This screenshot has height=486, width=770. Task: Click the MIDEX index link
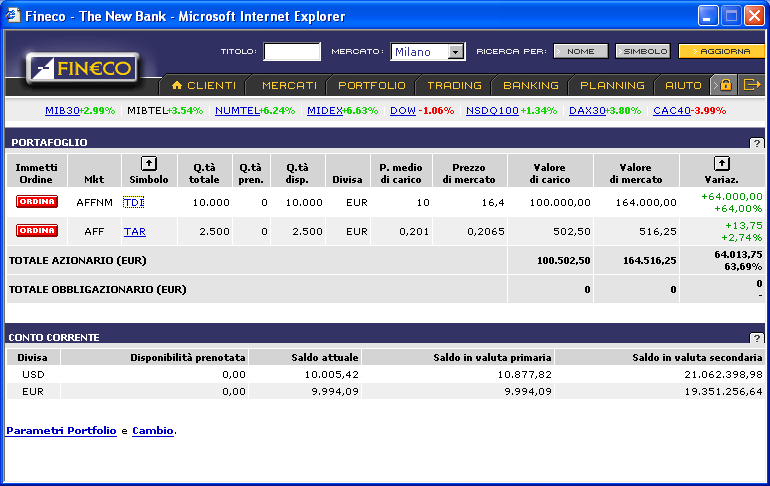pos(325,110)
